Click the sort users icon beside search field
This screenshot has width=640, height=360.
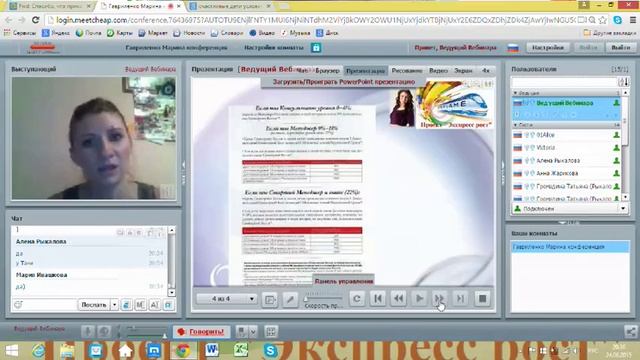pos(623,82)
